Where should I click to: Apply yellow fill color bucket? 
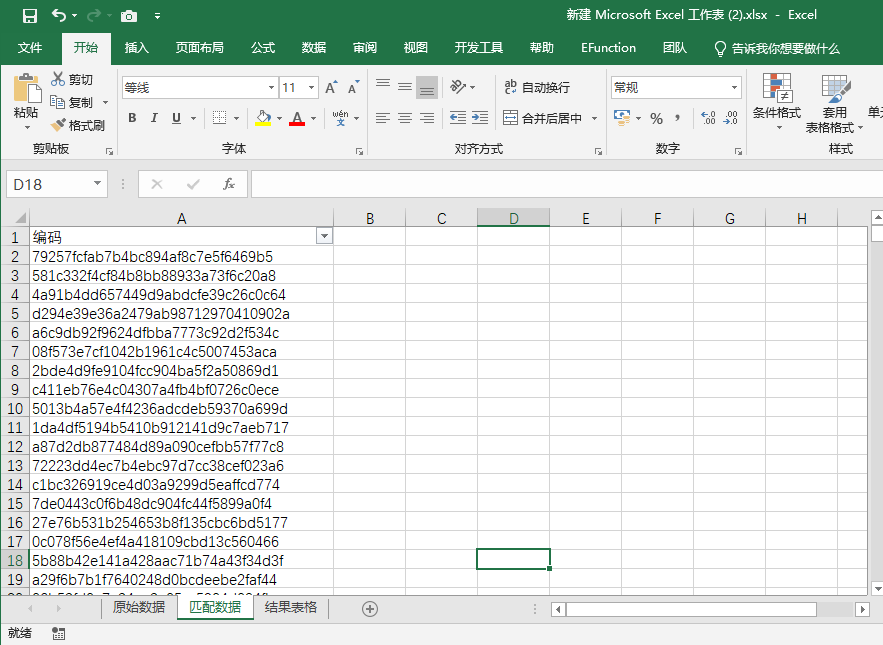263,118
